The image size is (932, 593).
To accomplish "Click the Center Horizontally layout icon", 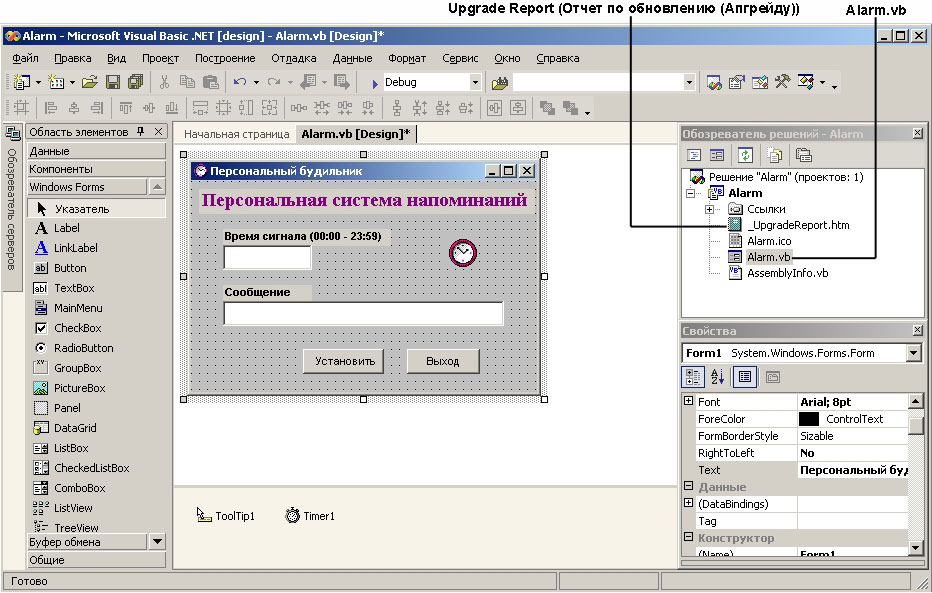I will 495,108.
